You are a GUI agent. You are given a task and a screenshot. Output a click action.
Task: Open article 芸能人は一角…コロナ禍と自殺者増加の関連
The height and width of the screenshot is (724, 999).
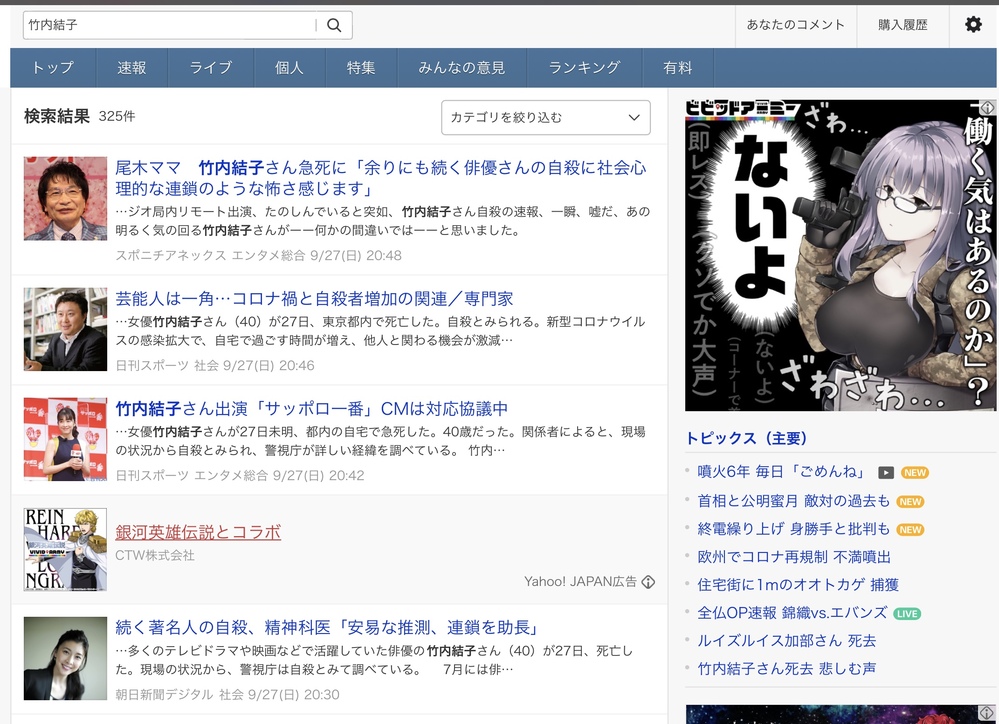tap(314, 299)
